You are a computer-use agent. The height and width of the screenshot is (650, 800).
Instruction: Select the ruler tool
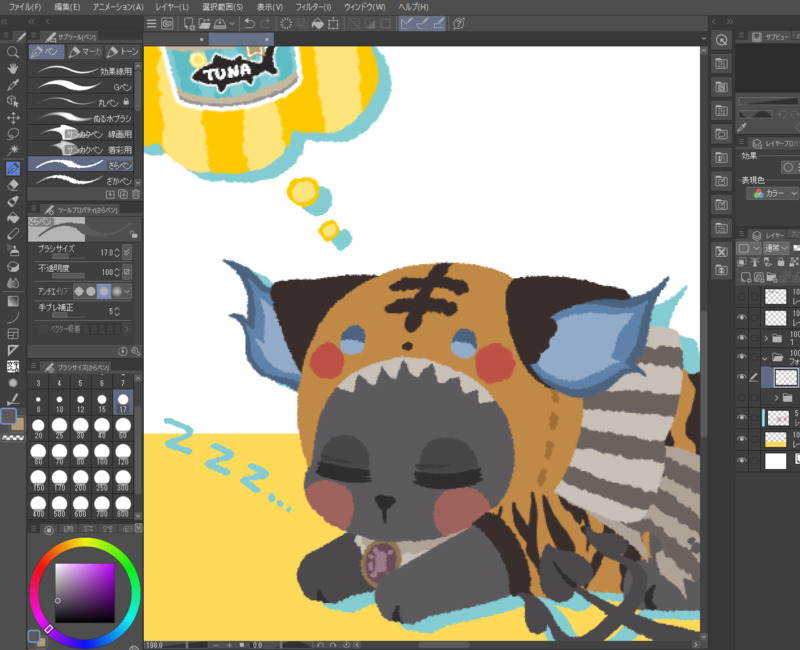click(13, 351)
